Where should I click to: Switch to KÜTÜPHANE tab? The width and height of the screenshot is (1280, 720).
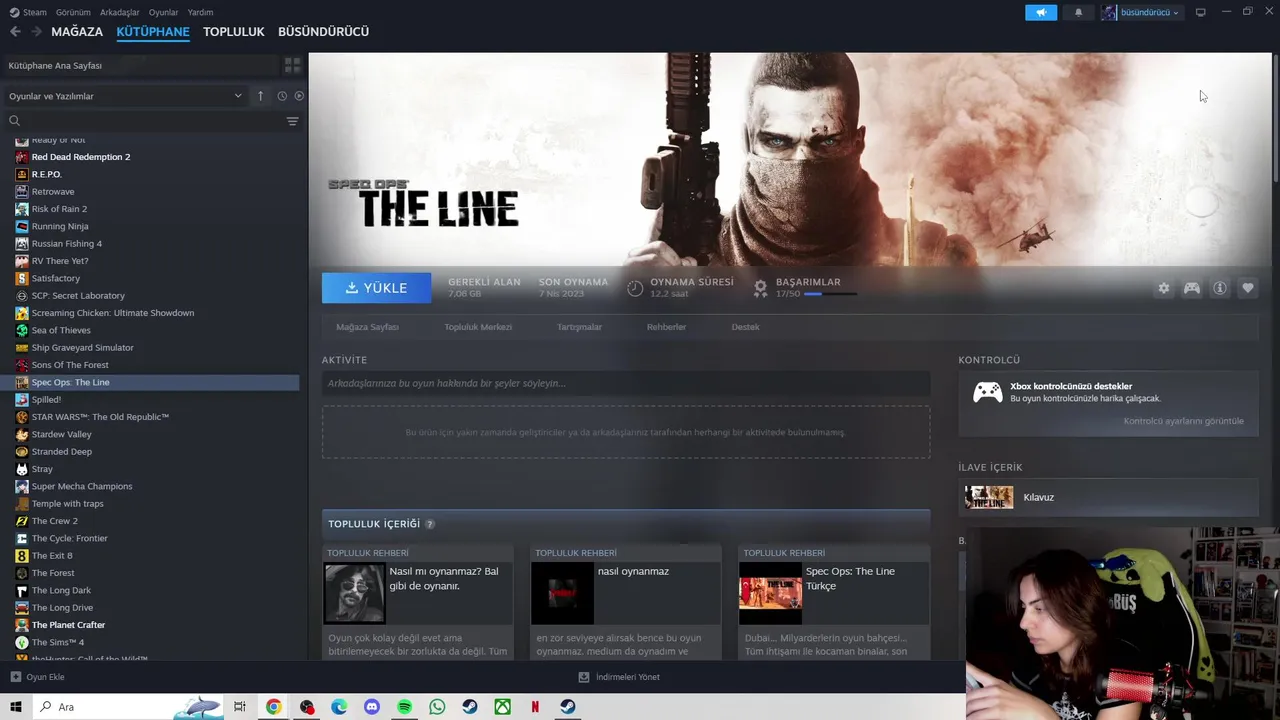click(153, 32)
